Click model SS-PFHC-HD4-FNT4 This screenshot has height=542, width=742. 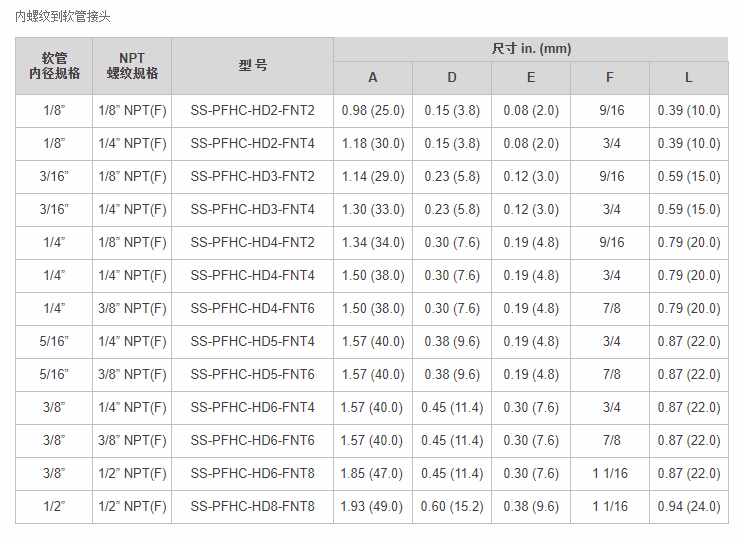point(252,276)
